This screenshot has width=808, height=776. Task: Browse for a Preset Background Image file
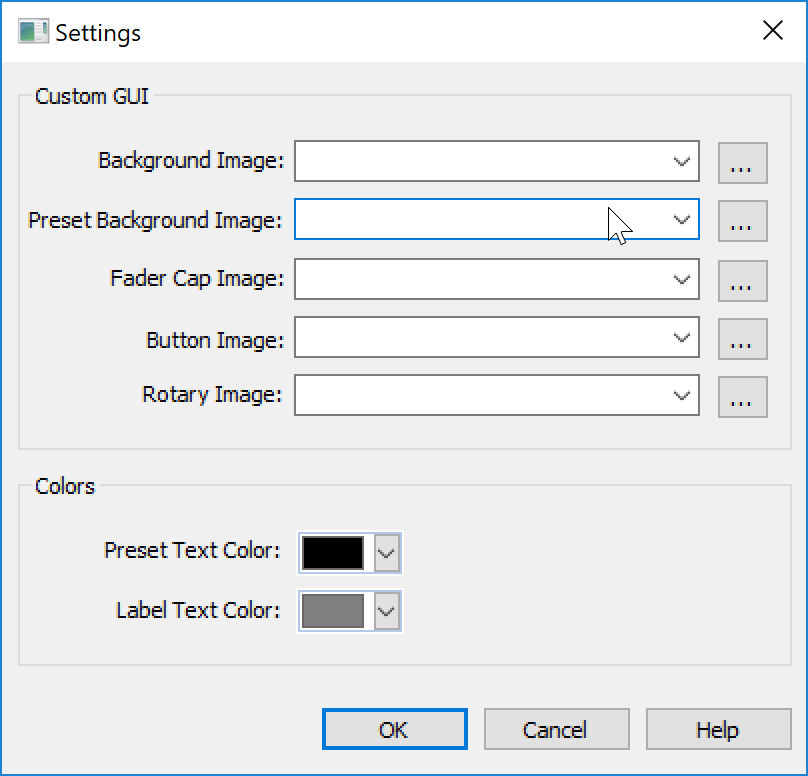743,221
